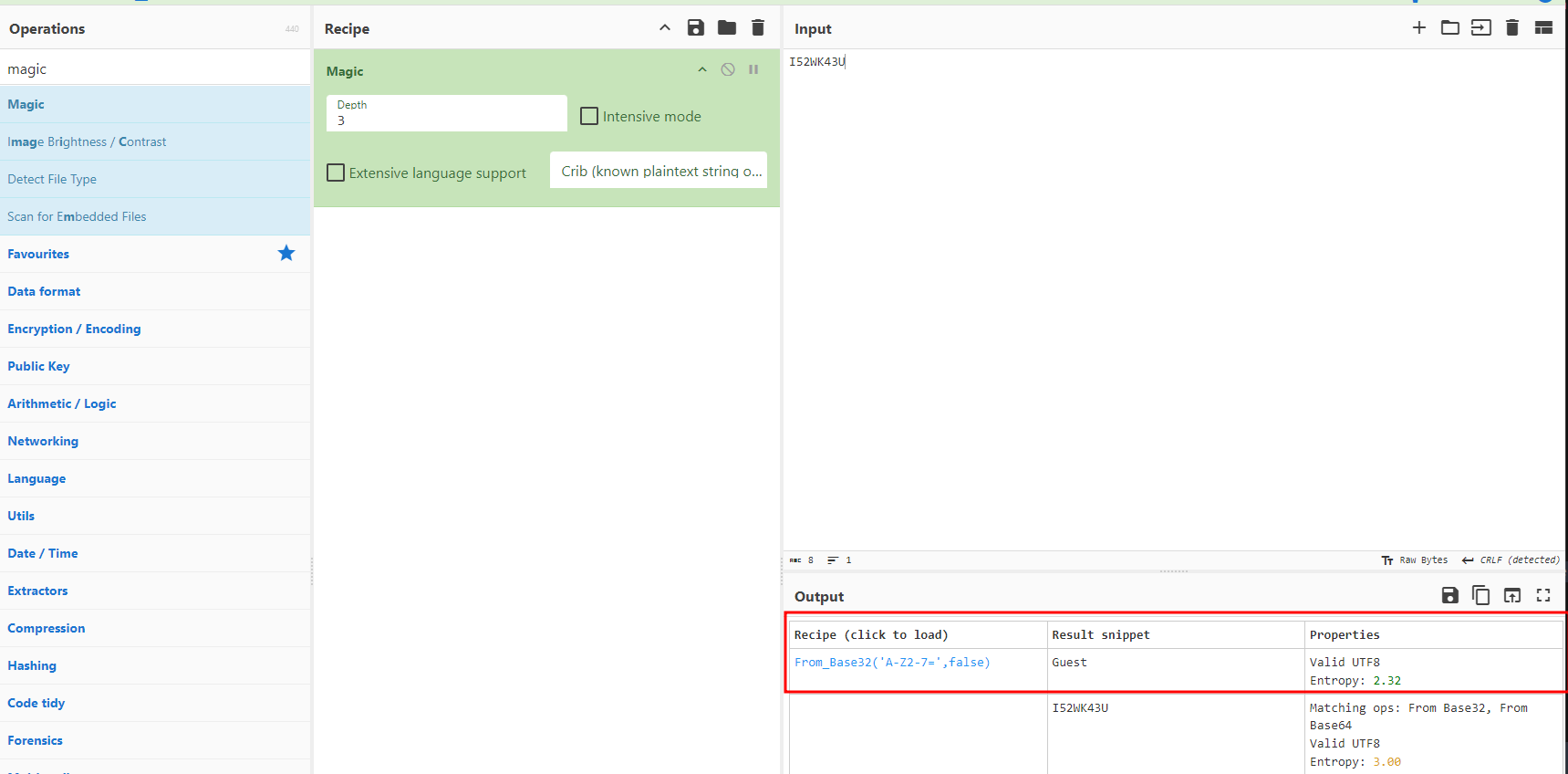
Task: Load a saved recipe via folder icon
Action: (727, 28)
